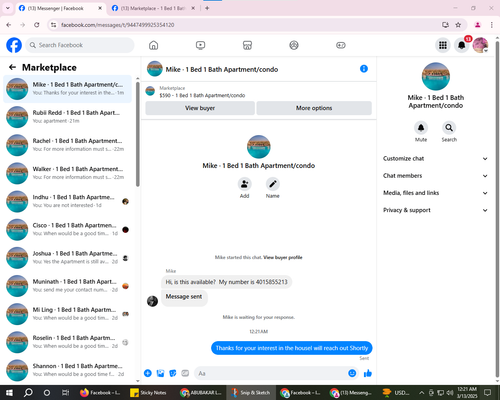This screenshot has height=400, width=500.
Task: Open Walker conversation
Action: [x=67, y=173]
